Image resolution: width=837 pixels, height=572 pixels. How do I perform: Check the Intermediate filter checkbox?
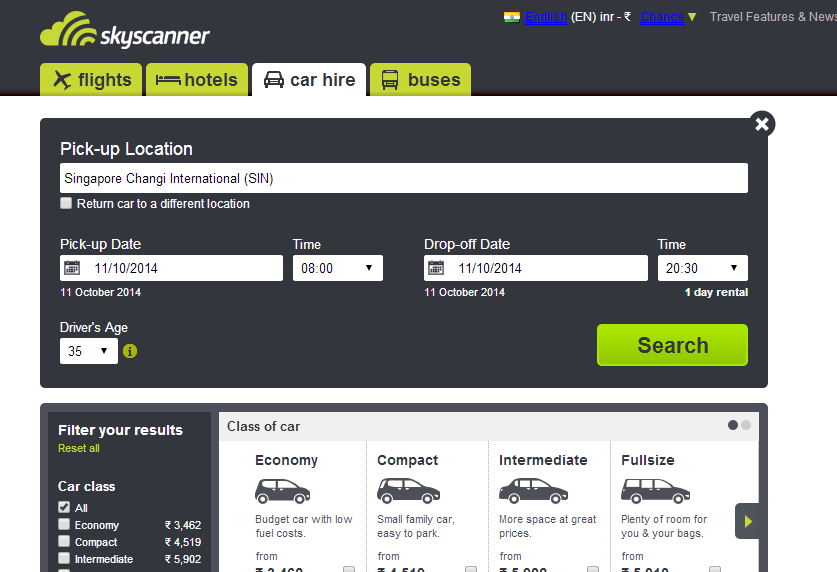click(64, 558)
